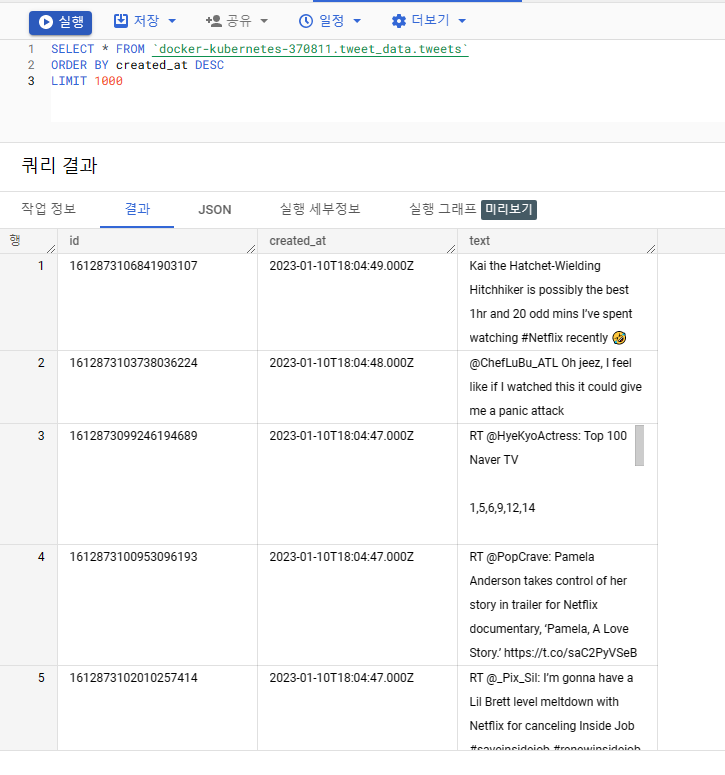Click the Kai the Hatchet-Wielding tweet text
Screen dimensions: 725x775
pos(551,301)
